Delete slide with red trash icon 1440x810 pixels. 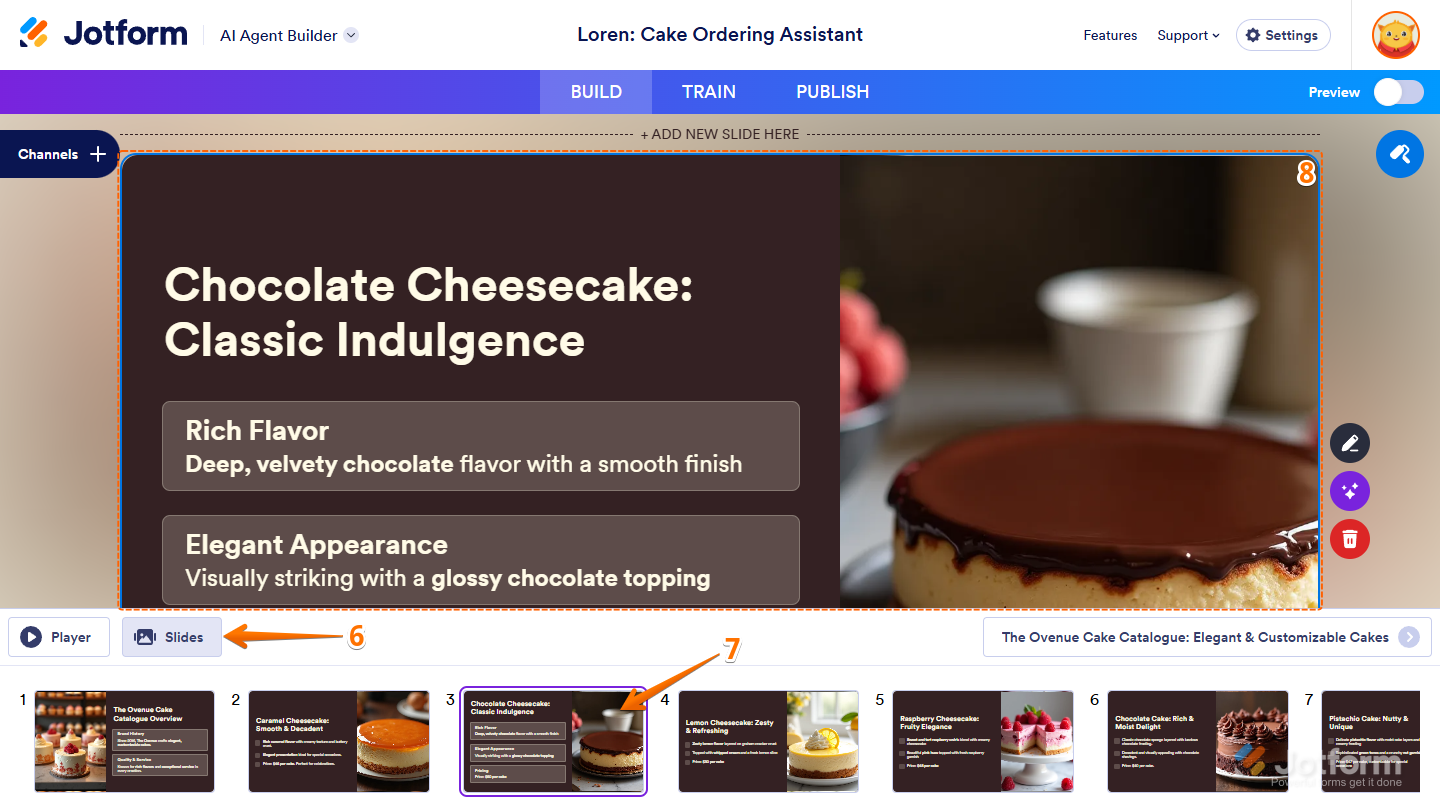click(x=1350, y=539)
